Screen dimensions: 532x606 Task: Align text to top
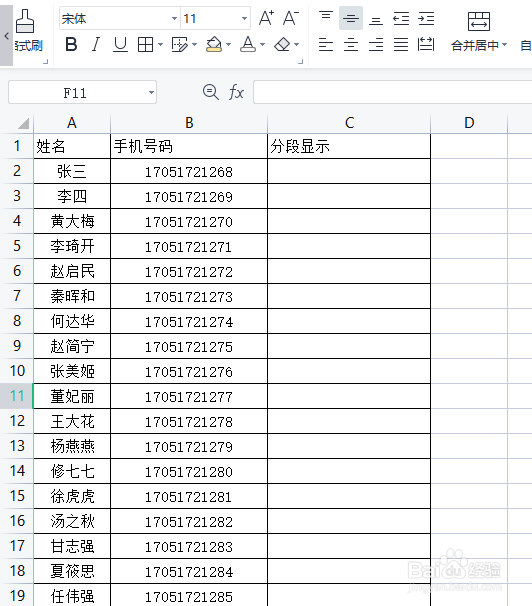(x=326, y=18)
